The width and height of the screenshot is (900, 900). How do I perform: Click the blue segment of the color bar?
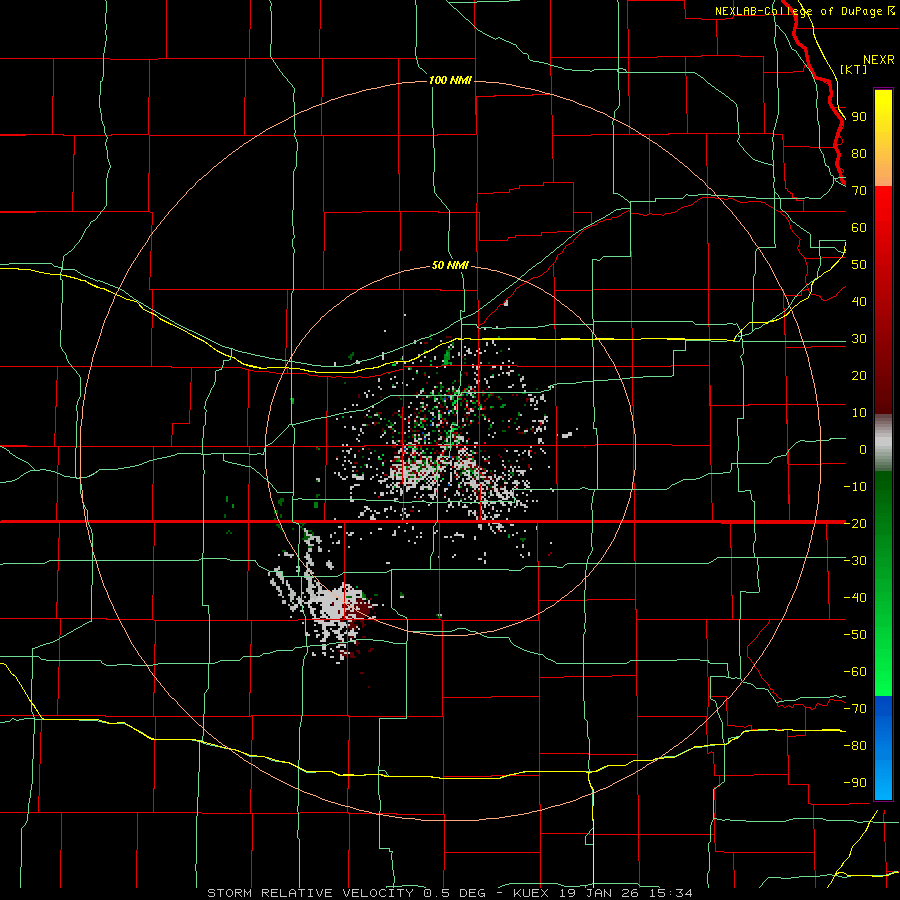tap(883, 747)
